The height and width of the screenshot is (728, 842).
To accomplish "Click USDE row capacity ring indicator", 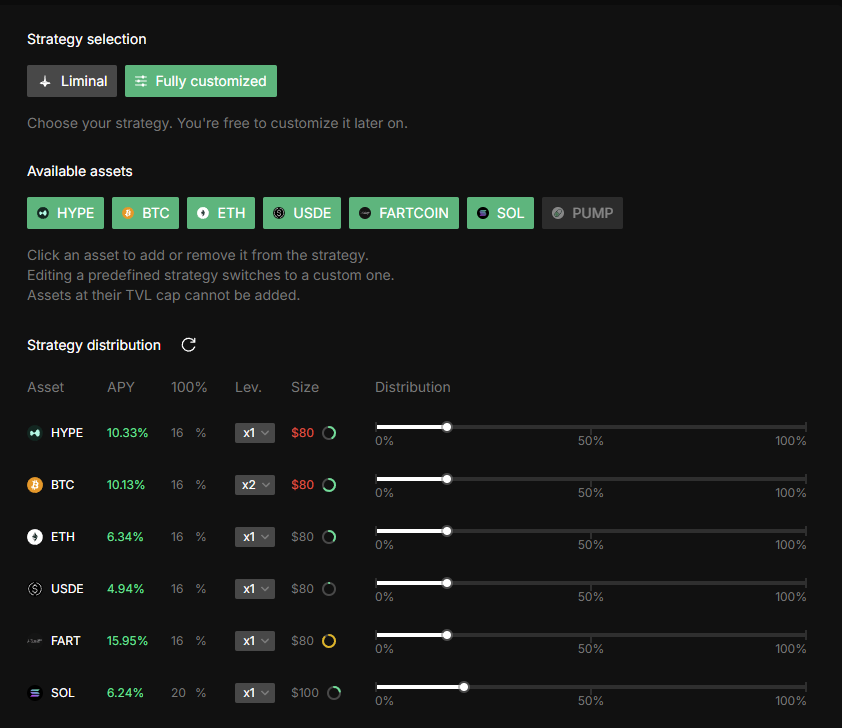I will point(329,589).
